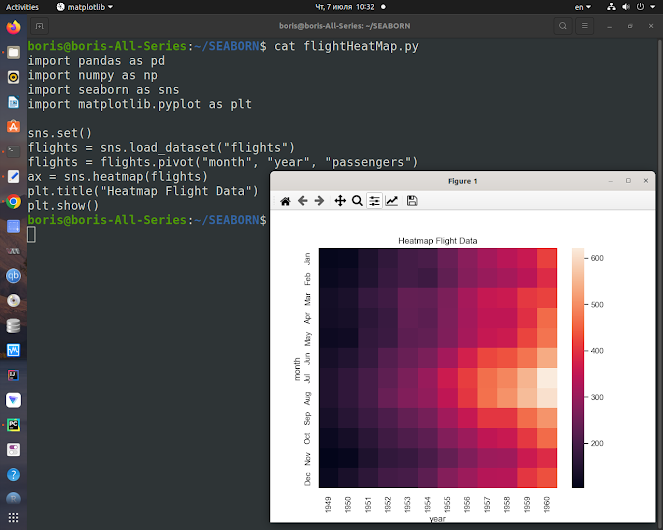Viewport: 663px width, 530px height.
Task: Launch PyCharm from the dock
Action: coord(14,425)
